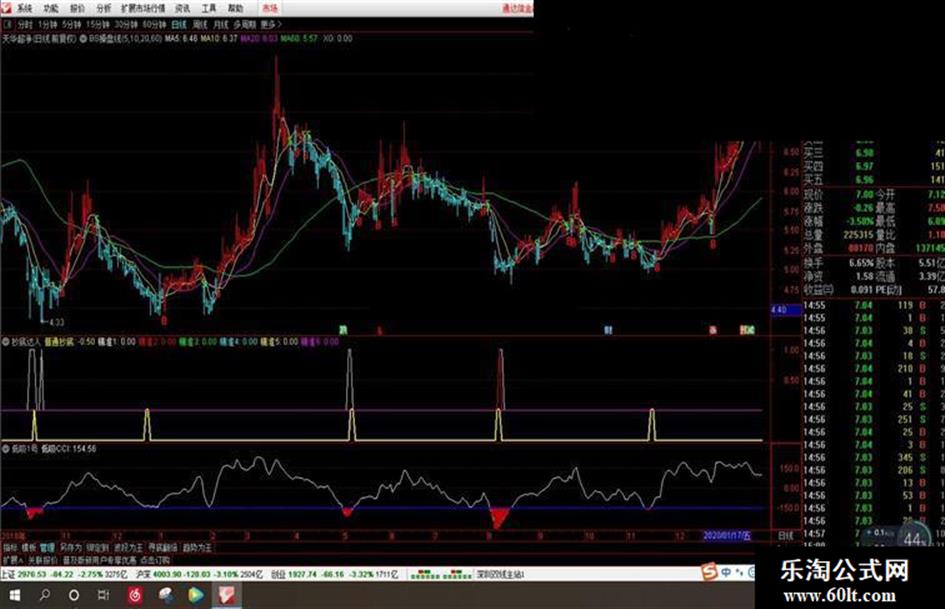The height and width of the screenshot is (609, 945).
Task: Open the taskbar search magnifier
Action: (x=43, y=595)
